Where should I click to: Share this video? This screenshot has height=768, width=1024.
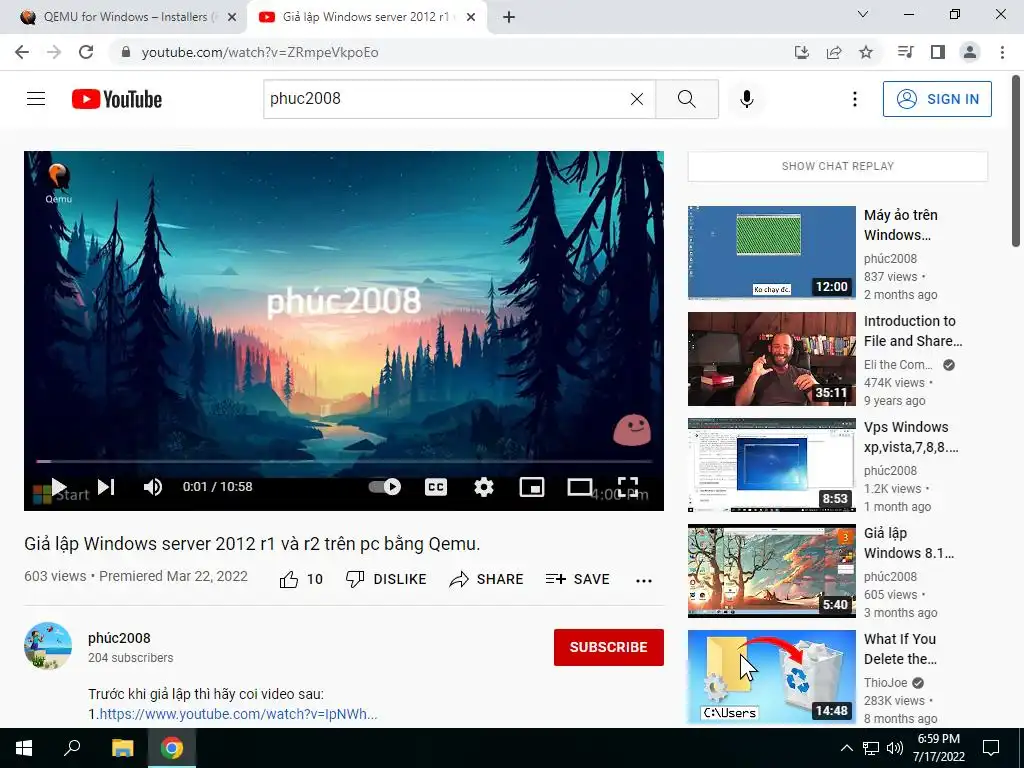[487, 579]
